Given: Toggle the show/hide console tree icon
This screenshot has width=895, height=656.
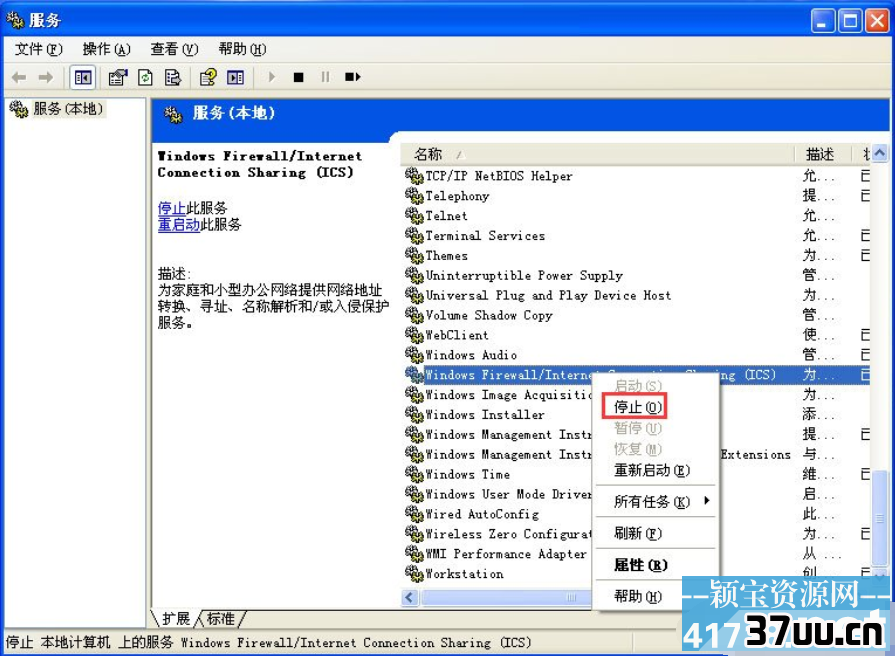Looking at the screenshot, I should [x=83, y=77].
